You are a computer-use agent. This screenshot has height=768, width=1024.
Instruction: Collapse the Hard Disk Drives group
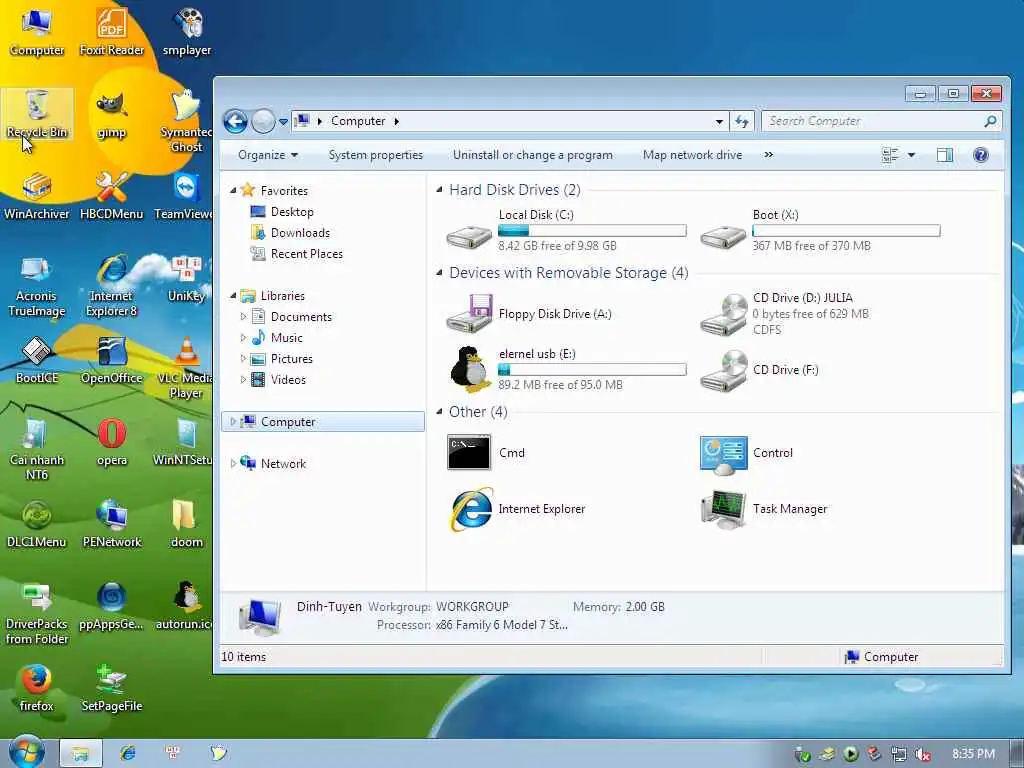tap(440, 190)
